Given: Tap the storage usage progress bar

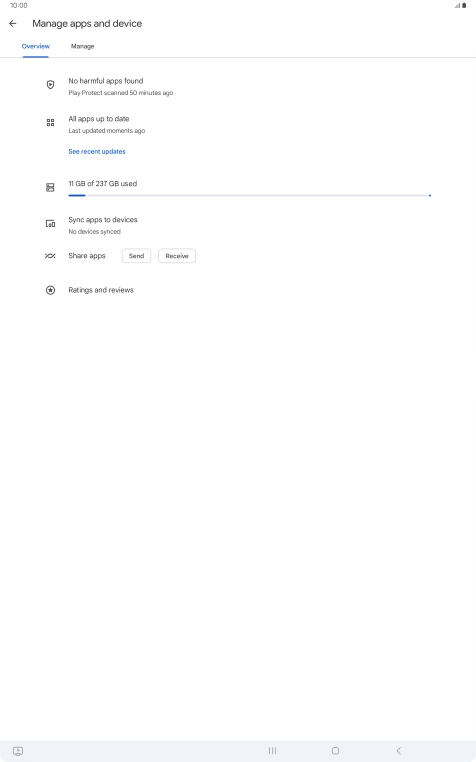Looking at the screenshot, I should click(249, 195).
